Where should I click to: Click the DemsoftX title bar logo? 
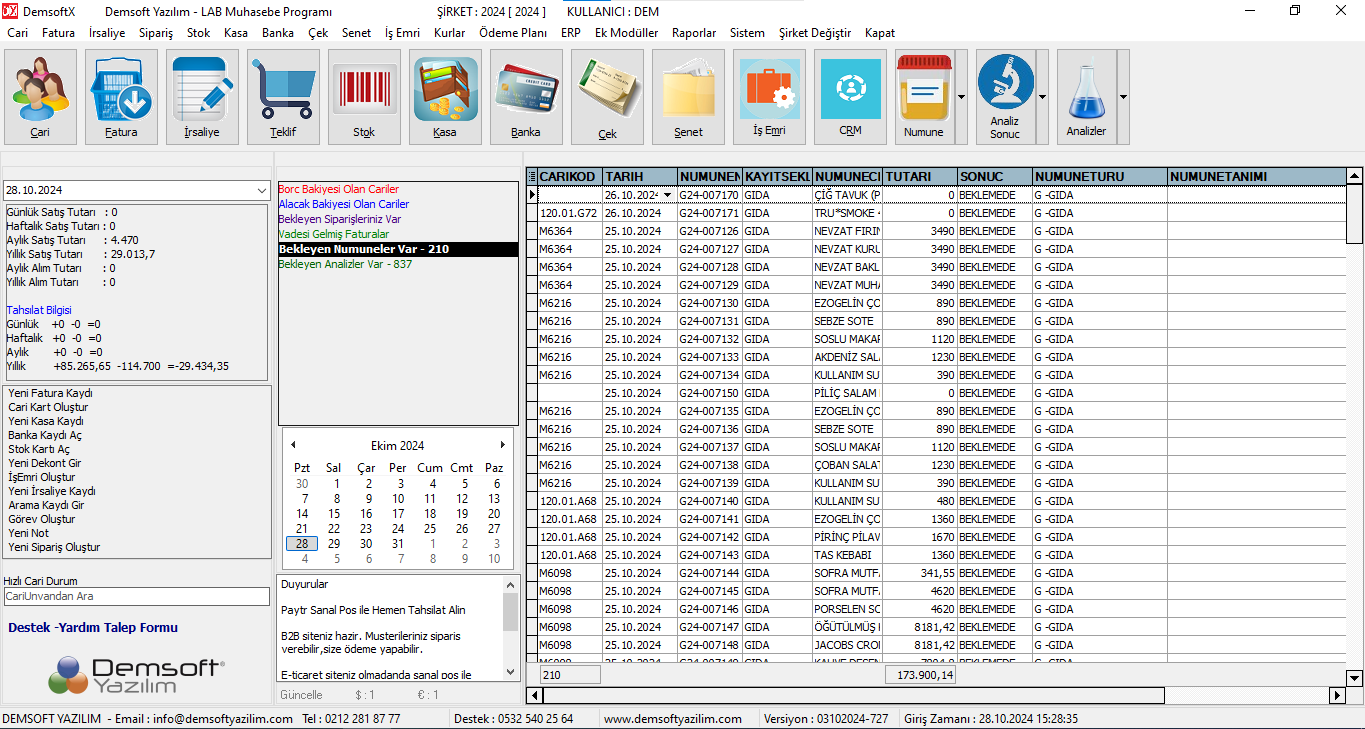(x=9, y=11)
